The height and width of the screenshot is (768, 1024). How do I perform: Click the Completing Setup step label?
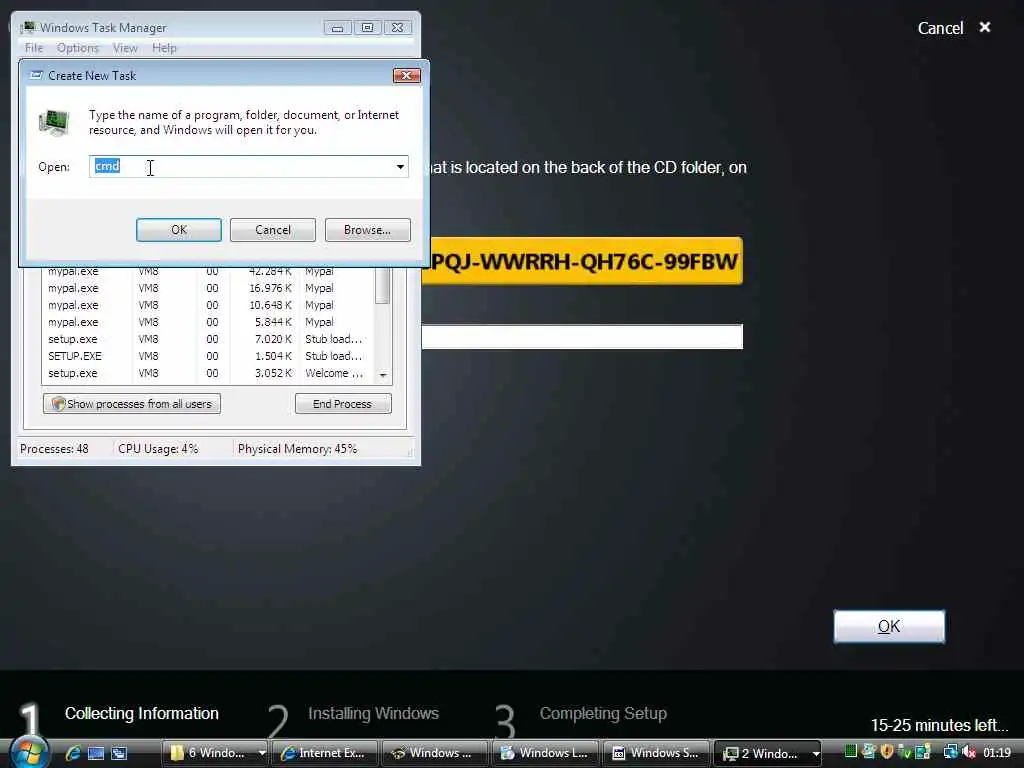603,713
